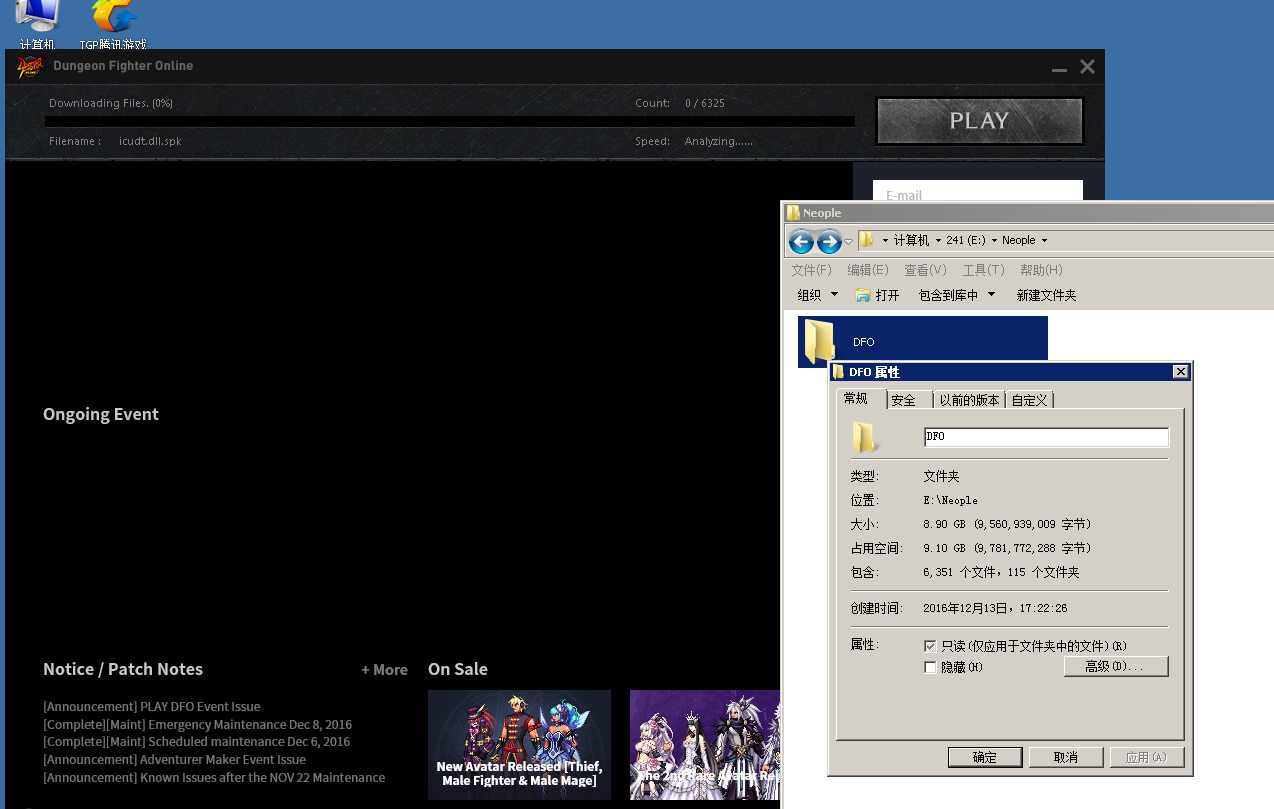Open the 组织 dropdown in explorer toolbar

point(817,295)
